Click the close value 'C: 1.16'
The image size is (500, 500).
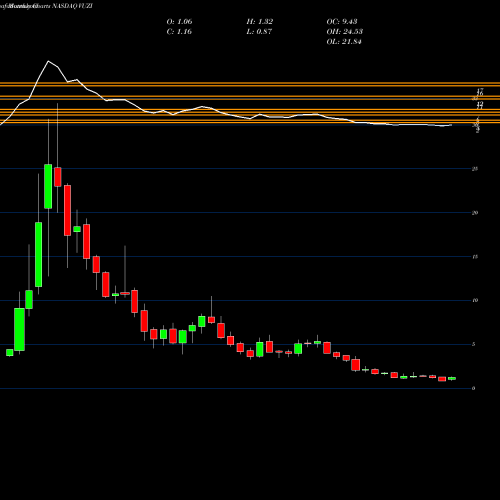click(179, 31)
